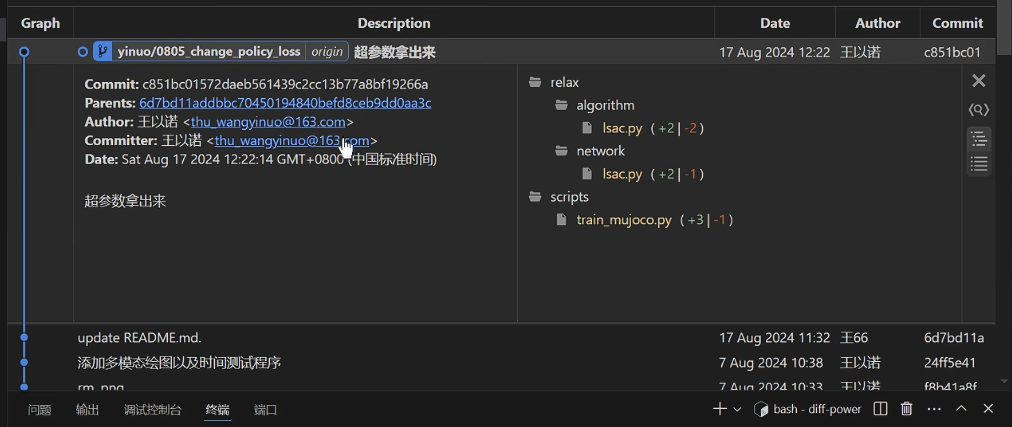
Task: Click the code review icon
Action: [979, 110]
